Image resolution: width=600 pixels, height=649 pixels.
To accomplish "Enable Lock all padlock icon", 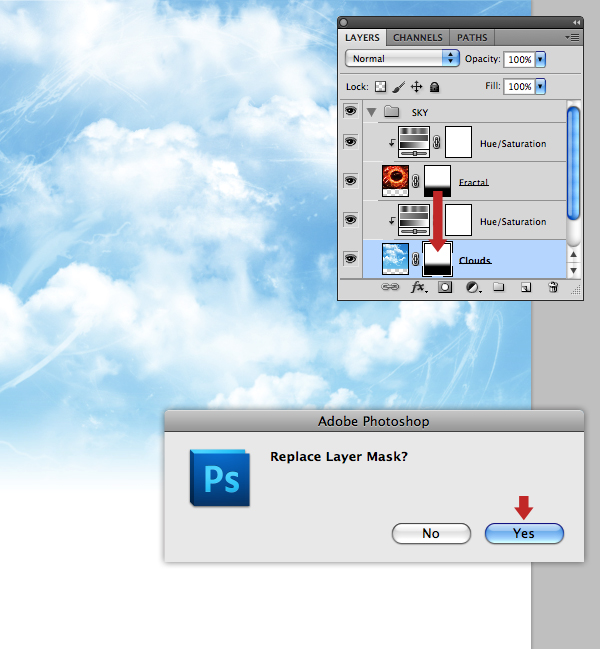I will pyautogui.click(x=434, y=87).
